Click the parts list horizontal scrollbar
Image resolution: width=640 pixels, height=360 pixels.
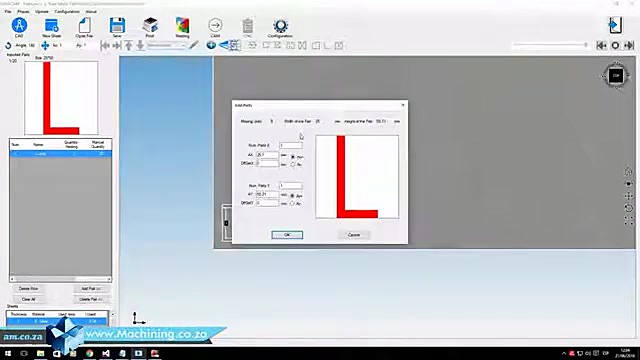click(x=60, y=279)
